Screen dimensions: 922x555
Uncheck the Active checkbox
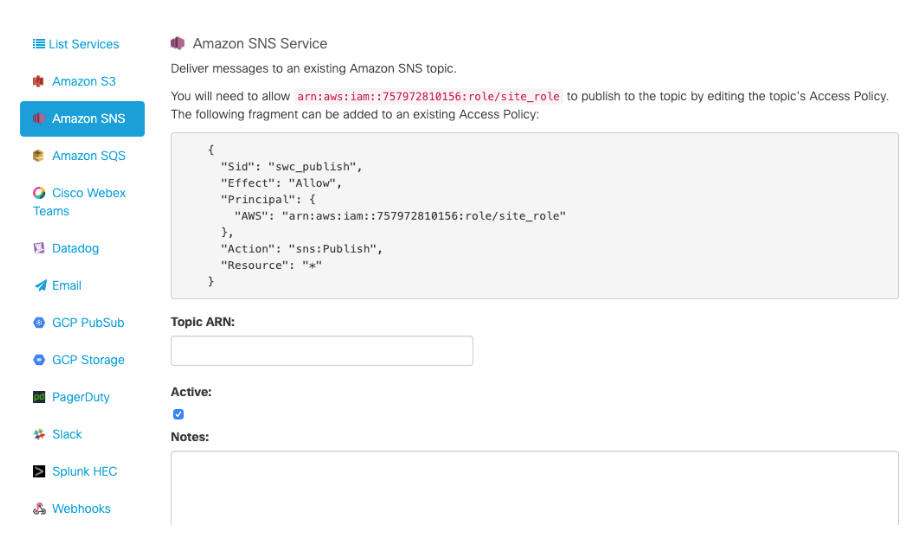tap(178, 414)
